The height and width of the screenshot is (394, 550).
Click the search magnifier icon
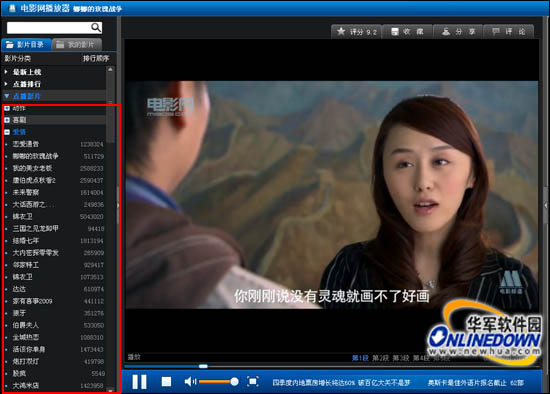coord(96,27)
